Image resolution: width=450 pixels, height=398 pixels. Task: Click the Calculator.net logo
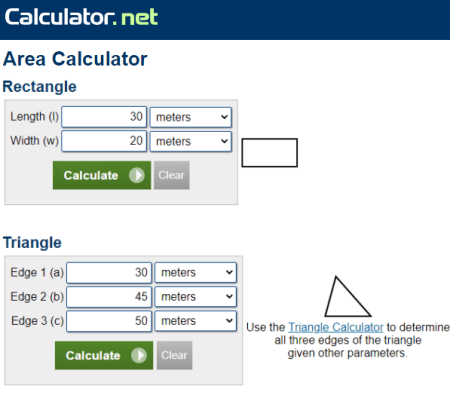(x=81, y=17)
